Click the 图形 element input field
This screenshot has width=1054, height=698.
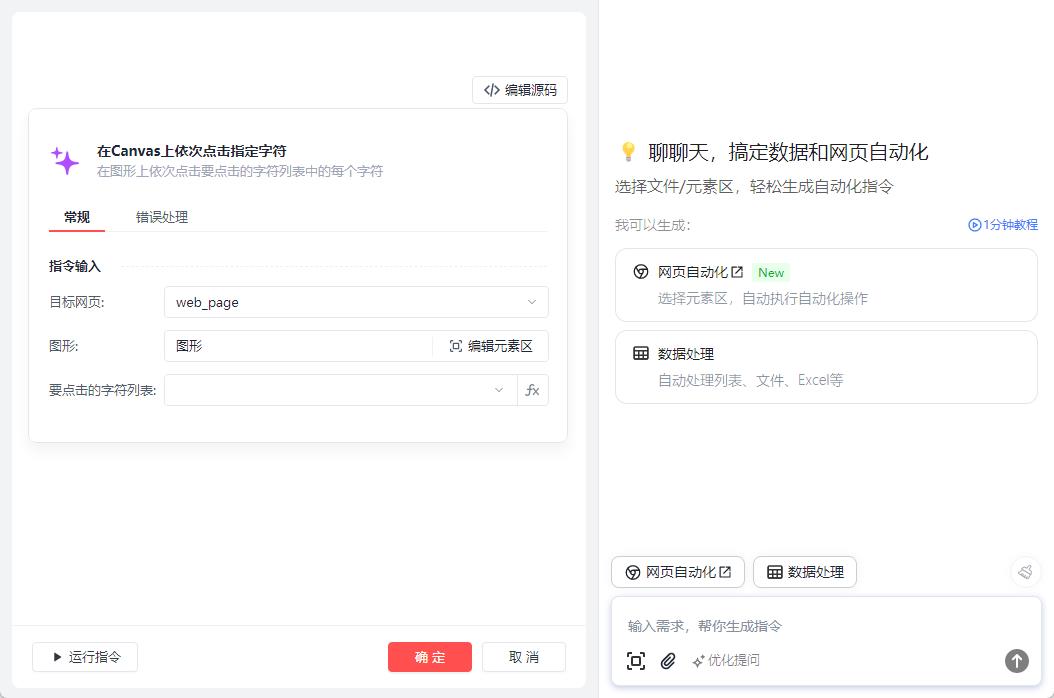click(x=298, y=346)
